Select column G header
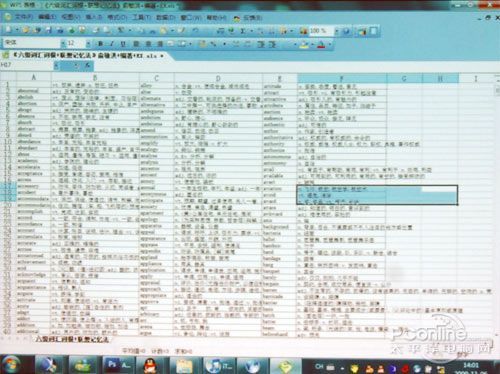 tap(404, 79)
